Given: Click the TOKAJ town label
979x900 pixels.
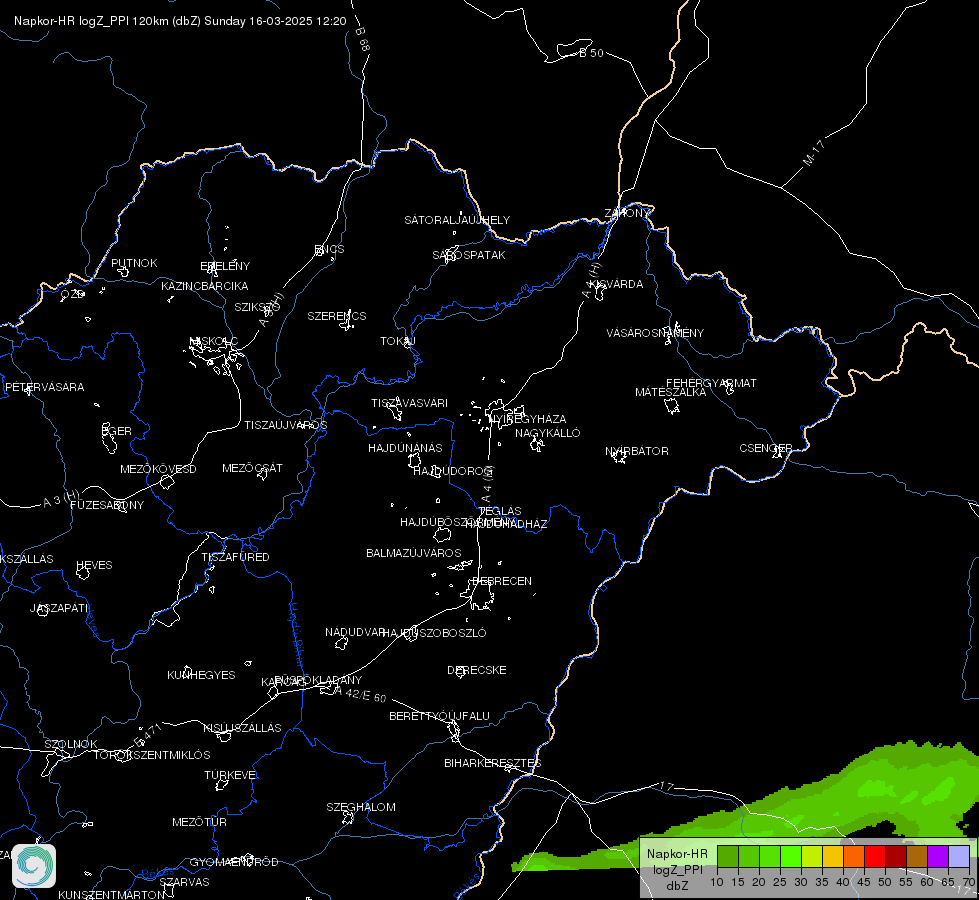Looking at the screenshot, I should click(398, 341).
